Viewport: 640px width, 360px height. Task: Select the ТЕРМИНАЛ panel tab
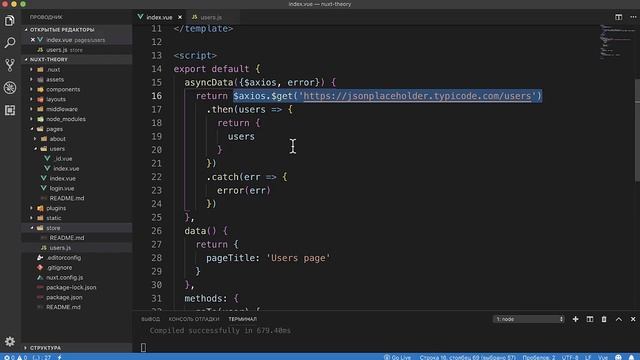pyautogui.click(x=242, y=319)
